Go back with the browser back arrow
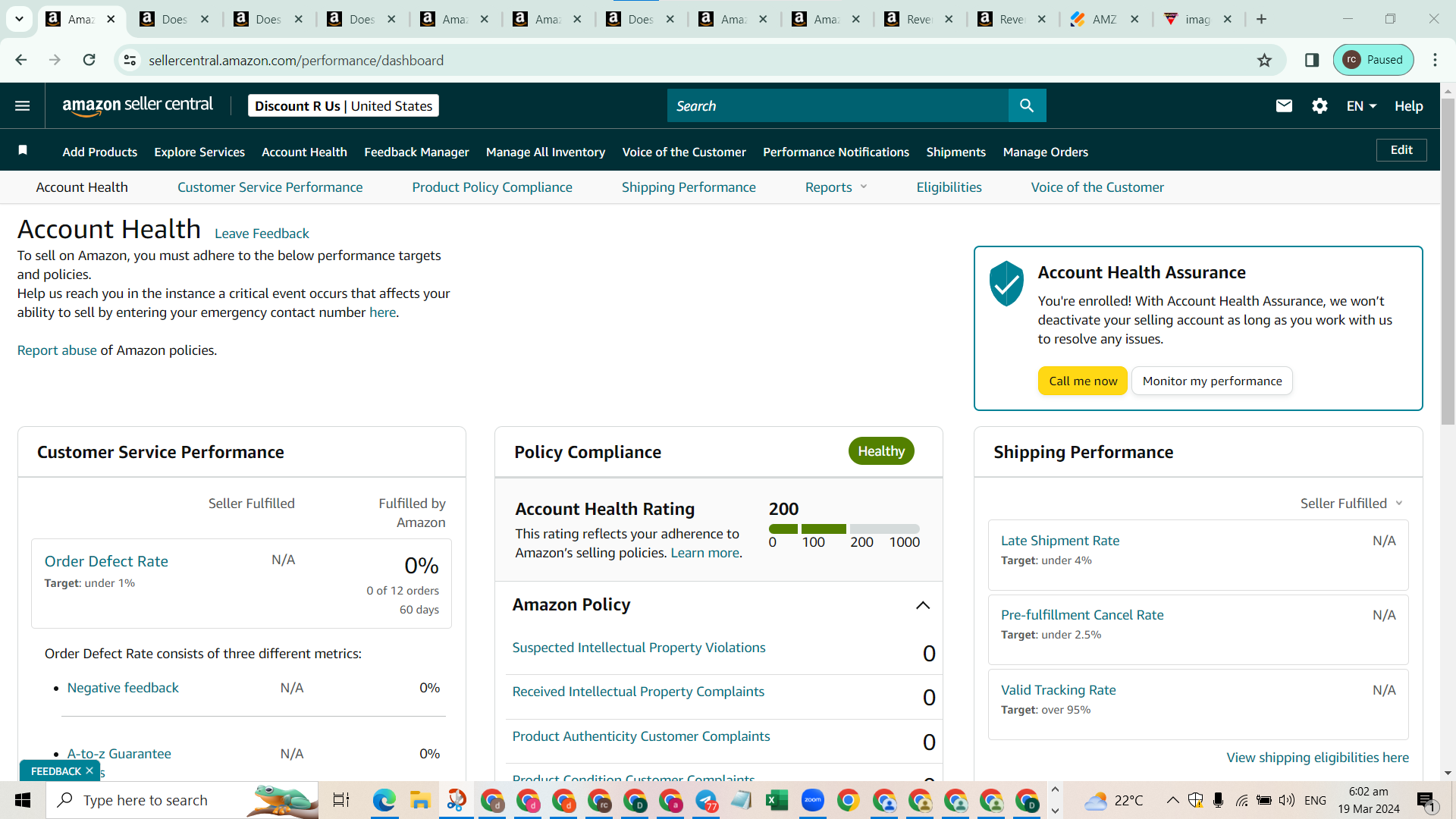1456x819 pixels. [x=21, y=60]
